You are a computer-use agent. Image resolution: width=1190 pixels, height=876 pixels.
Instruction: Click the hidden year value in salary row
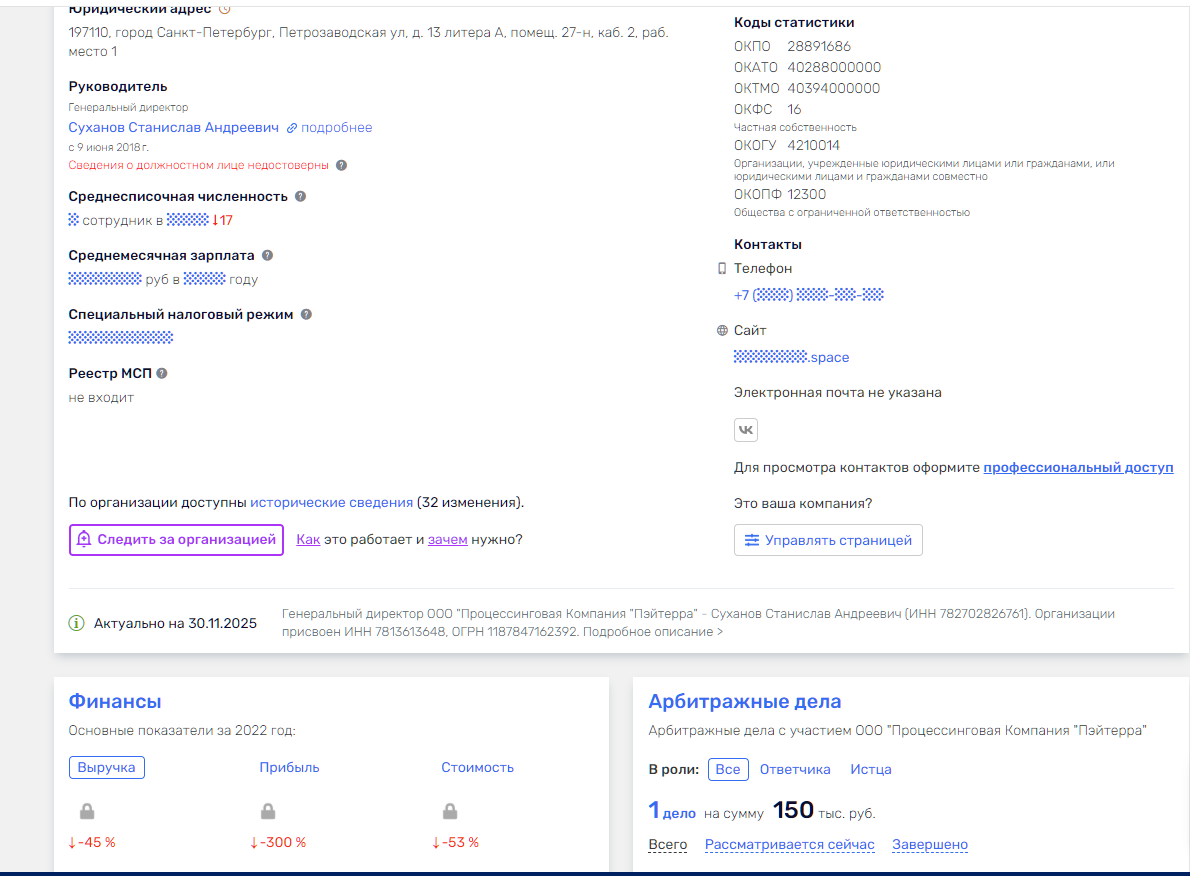pos(204,279)
